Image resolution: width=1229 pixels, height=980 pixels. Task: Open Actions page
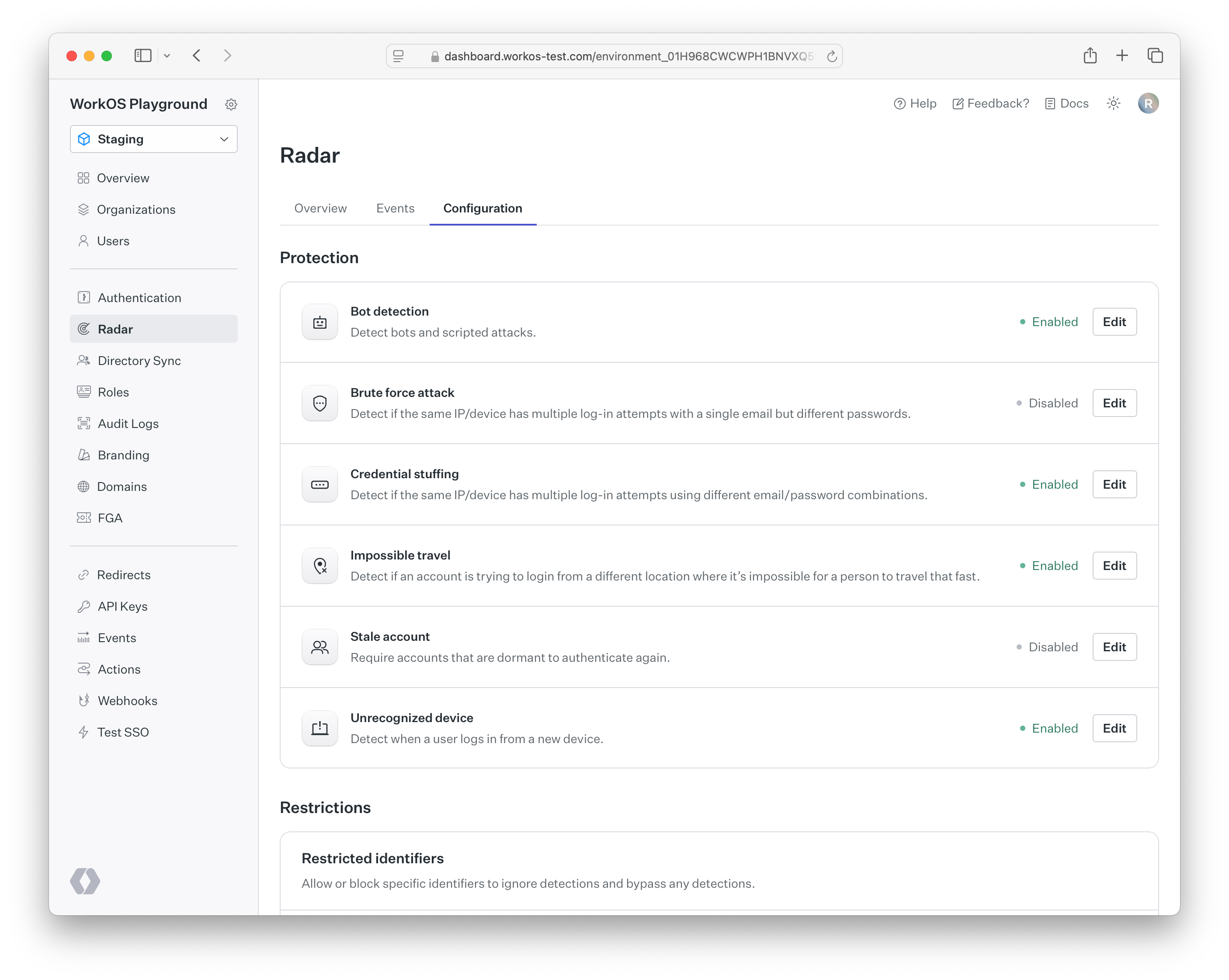pos(153,669)
